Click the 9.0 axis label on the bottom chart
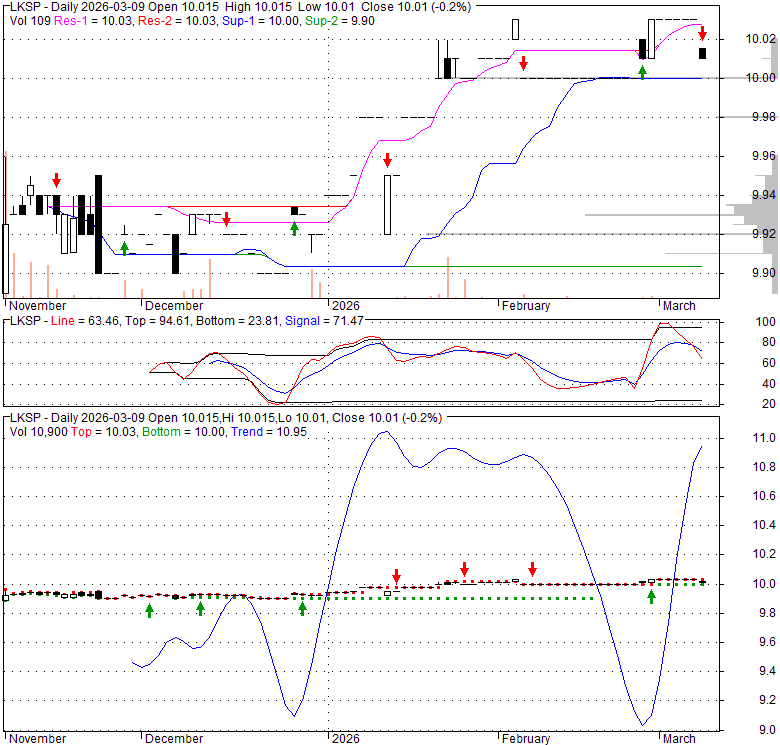 [767, 730]
